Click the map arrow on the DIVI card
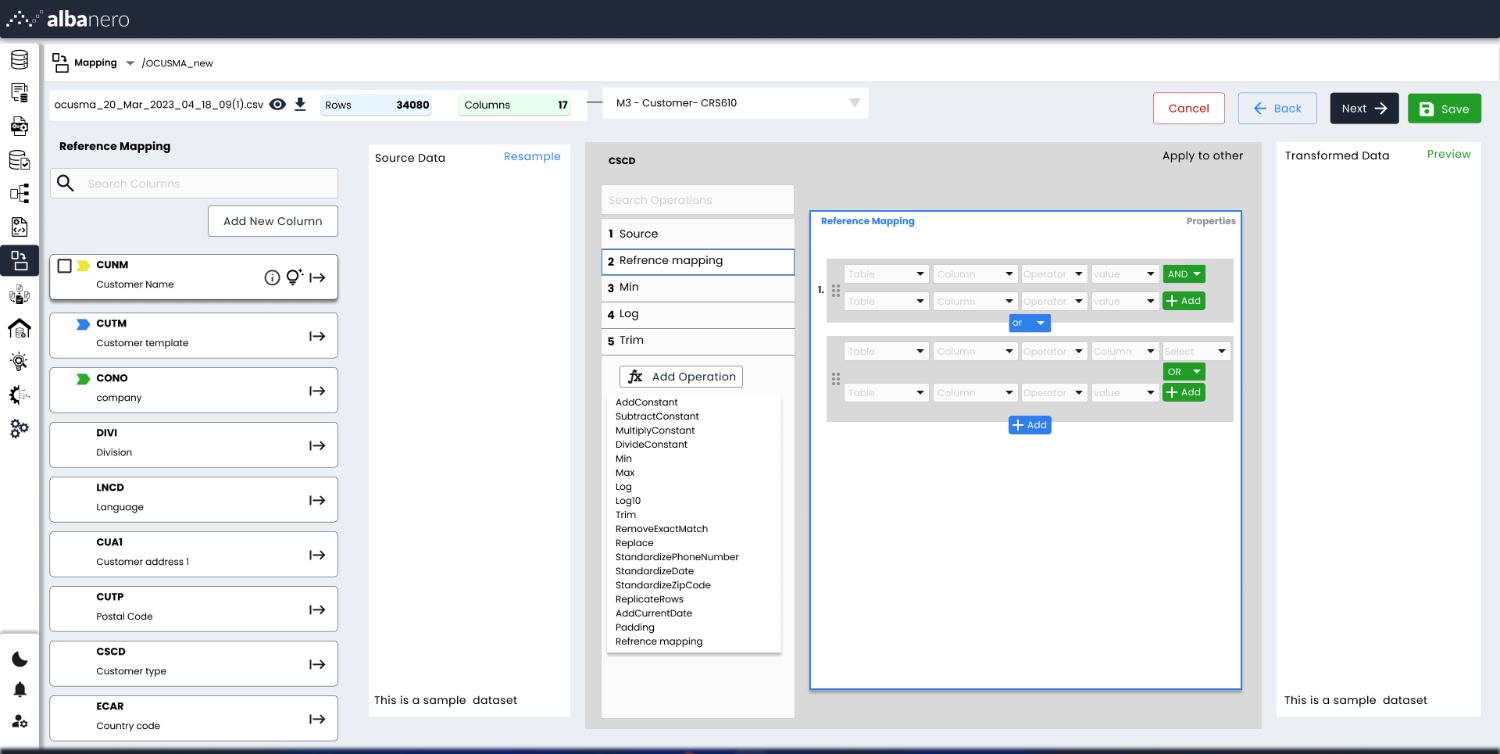Screen dimensions: 1500x754 coord(317,446)
